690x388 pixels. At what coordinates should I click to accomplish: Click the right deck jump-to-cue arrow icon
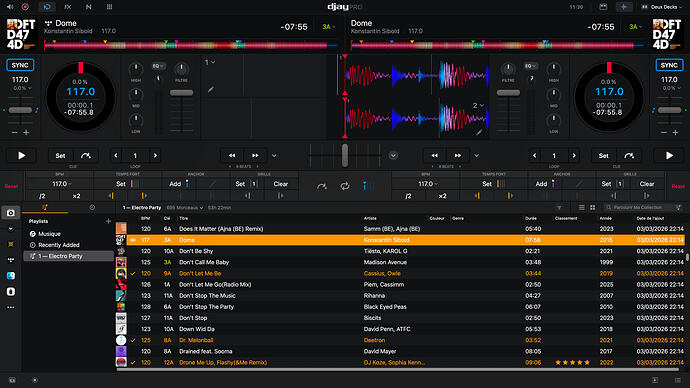click(x=629, y=156)
